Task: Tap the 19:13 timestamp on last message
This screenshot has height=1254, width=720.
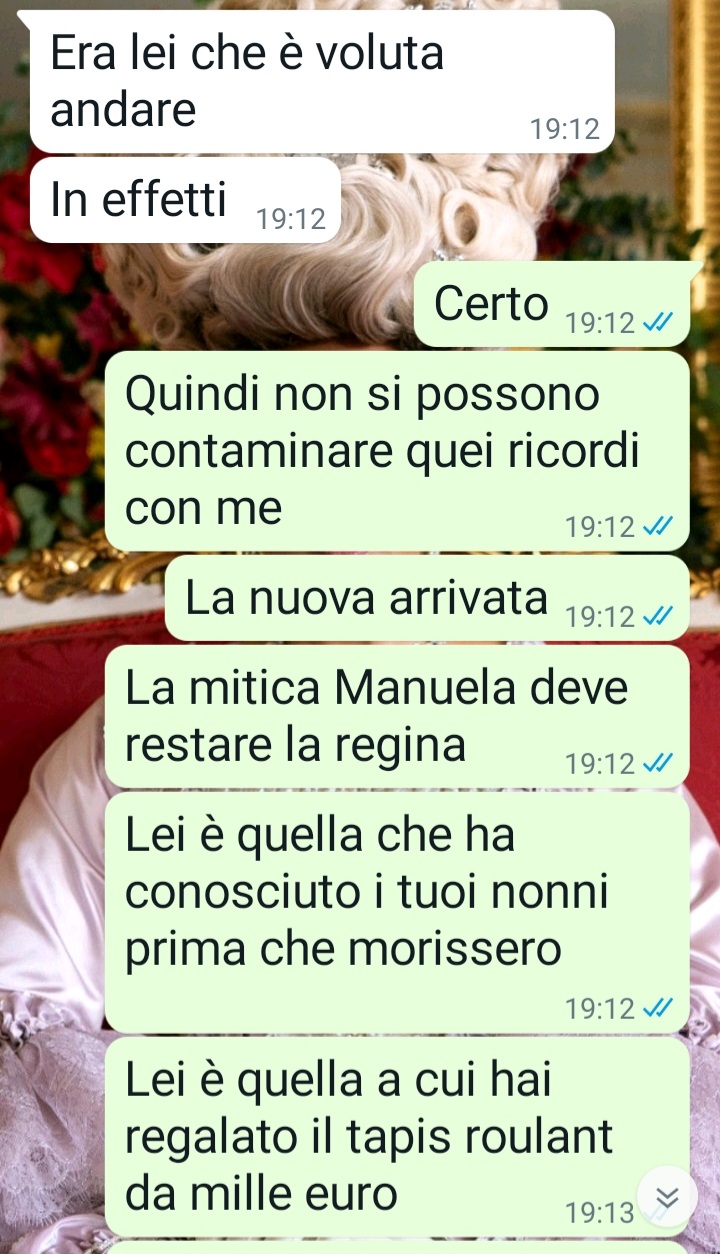Action: [599, 1214]
